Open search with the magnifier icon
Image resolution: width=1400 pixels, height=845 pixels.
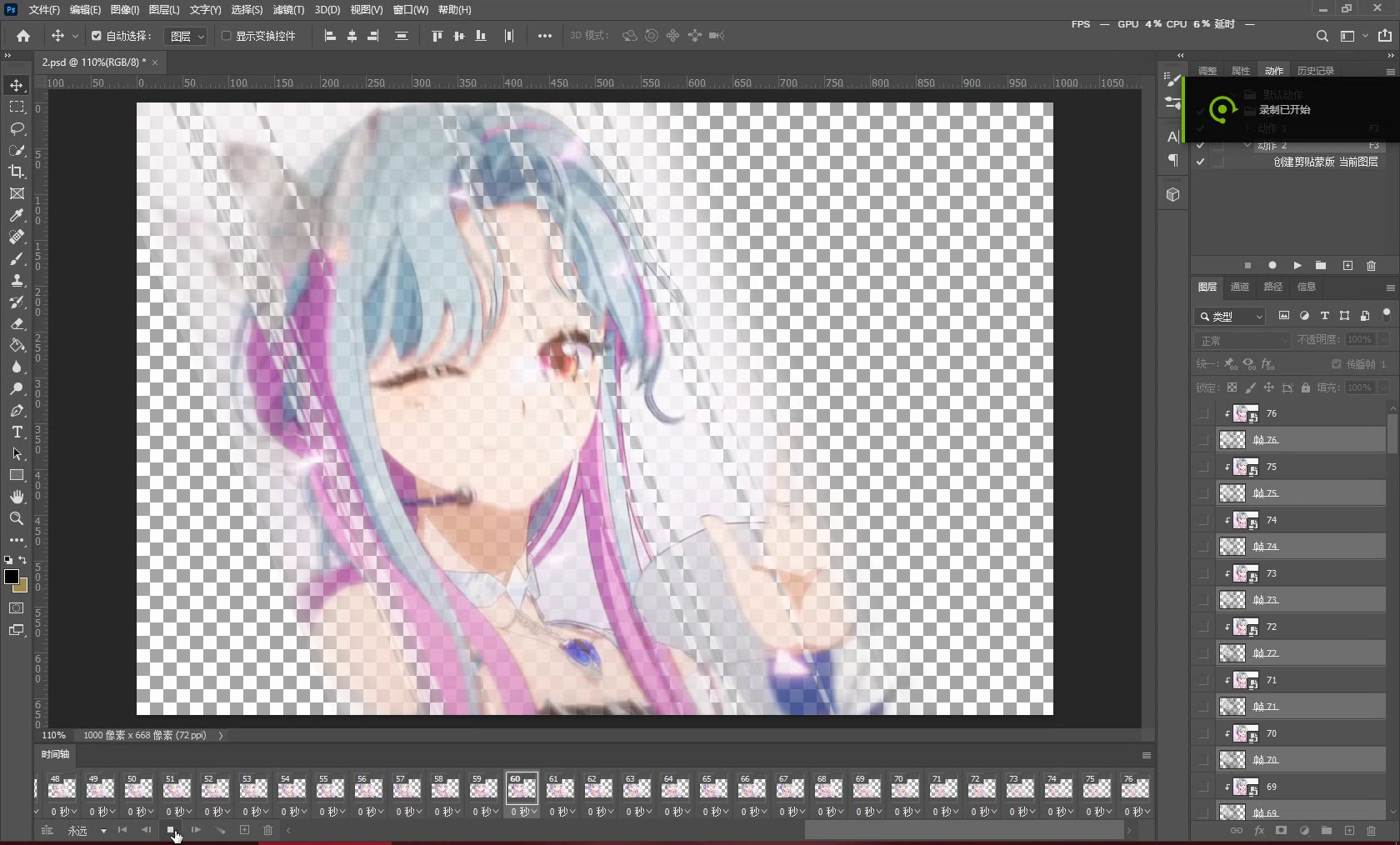tap(1322, 36)
